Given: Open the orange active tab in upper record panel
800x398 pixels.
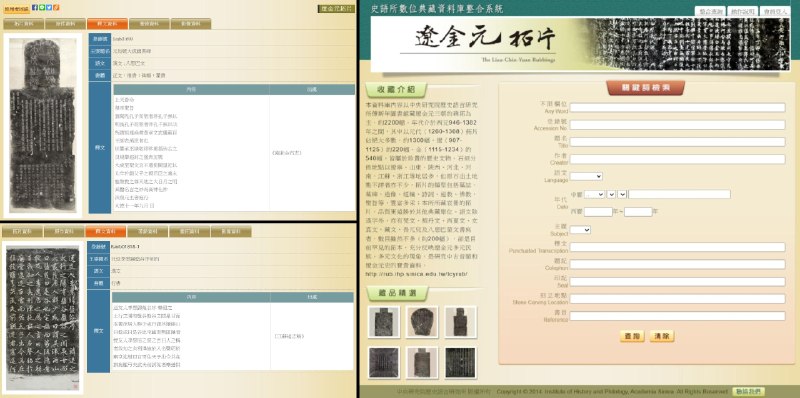Looking at the screenshot, I should [107, 23].
